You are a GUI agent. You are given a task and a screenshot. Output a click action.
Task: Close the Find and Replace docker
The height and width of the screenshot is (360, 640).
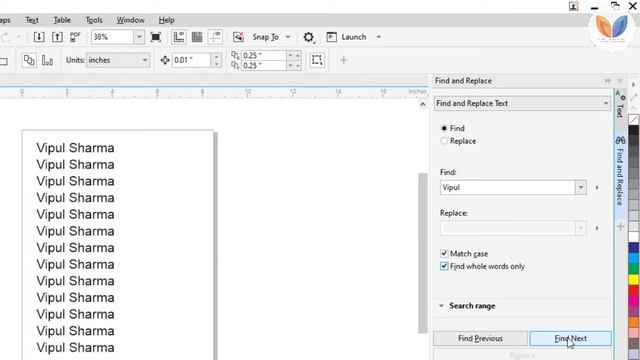[x=620, y=81]
